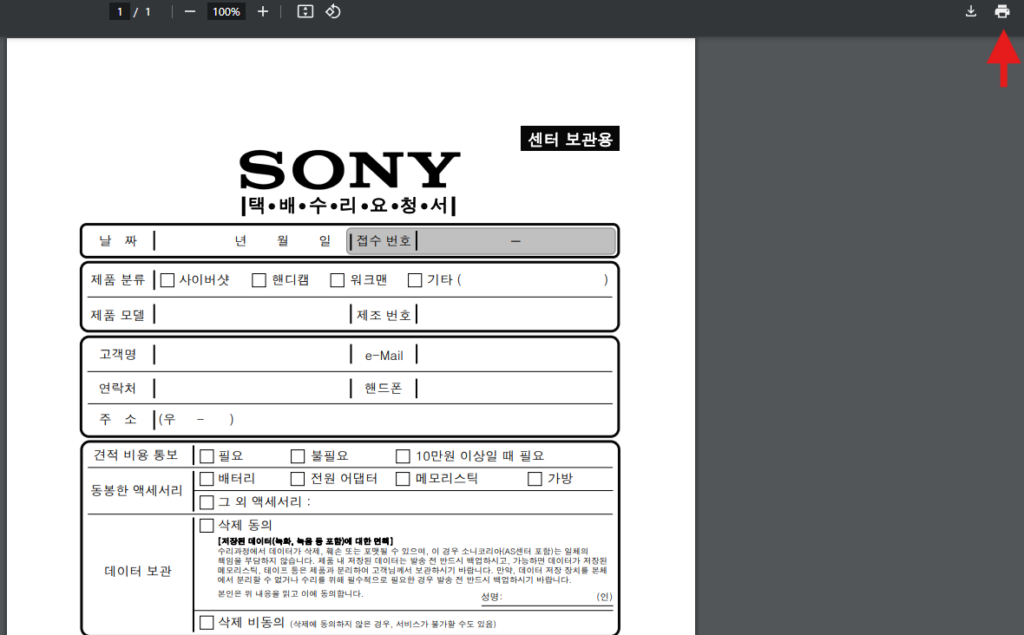Check the 워크맨 product checkbox
The height and width of the screenshot is (635, 1024).
(x=337, y=280)
